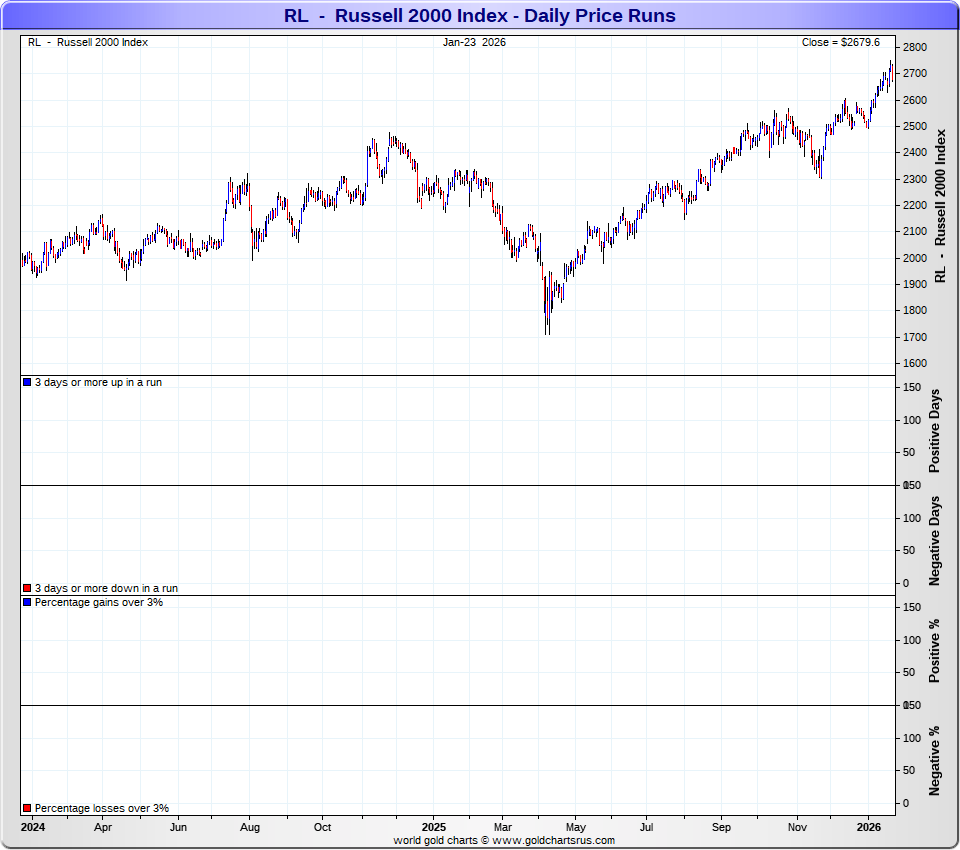
Task: Click the '3 days or more down in a run' legend text
Action: tap(106, 588)
